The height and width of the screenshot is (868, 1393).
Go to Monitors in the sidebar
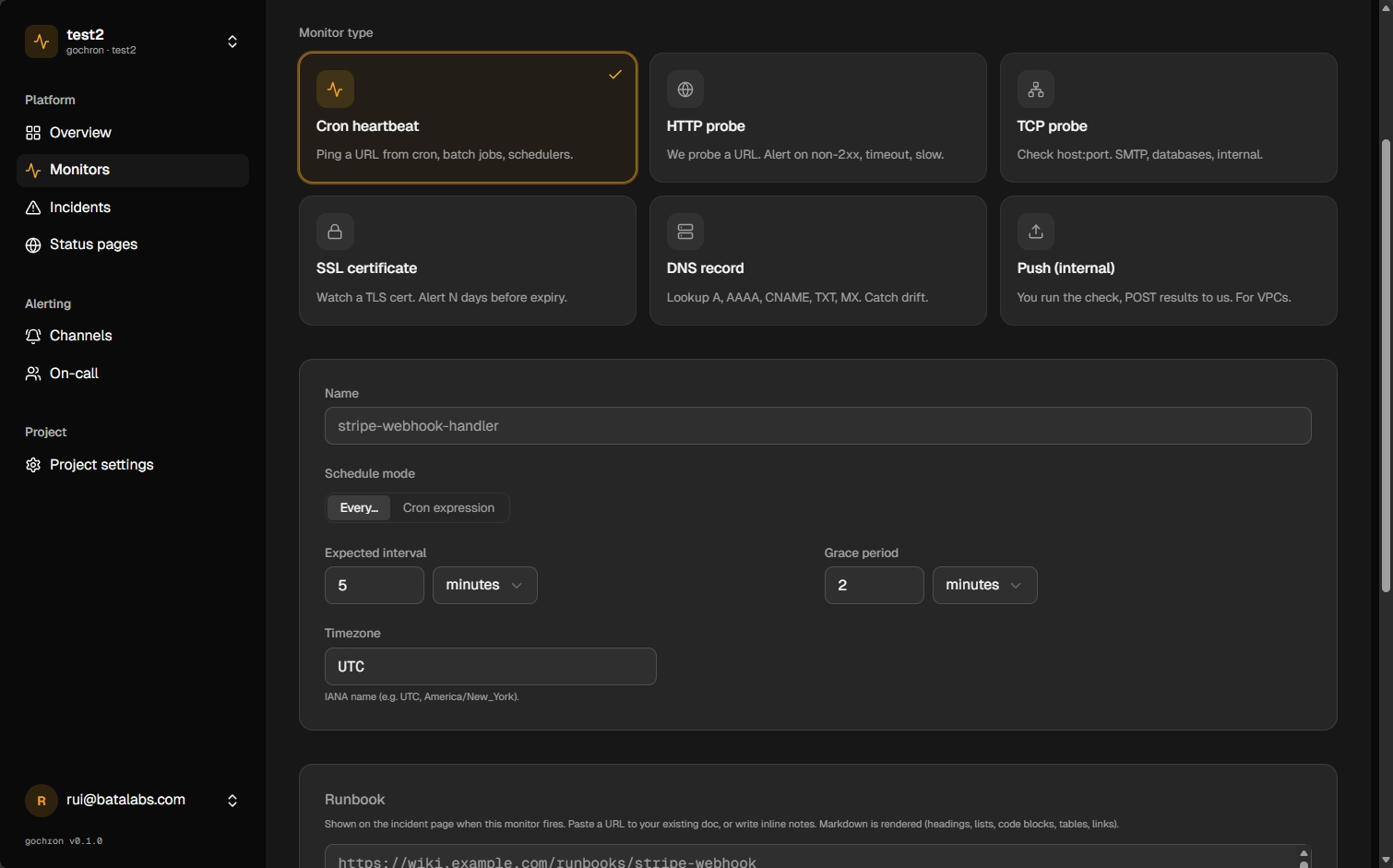click(x=133, y=171)
